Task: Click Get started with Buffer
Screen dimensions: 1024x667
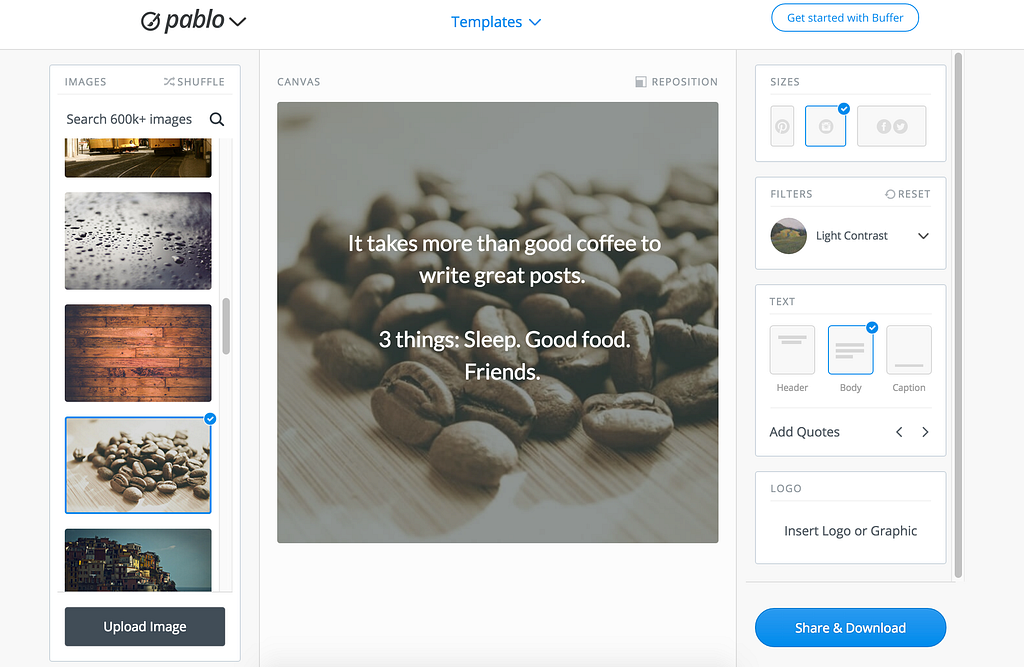Action: 845,18
